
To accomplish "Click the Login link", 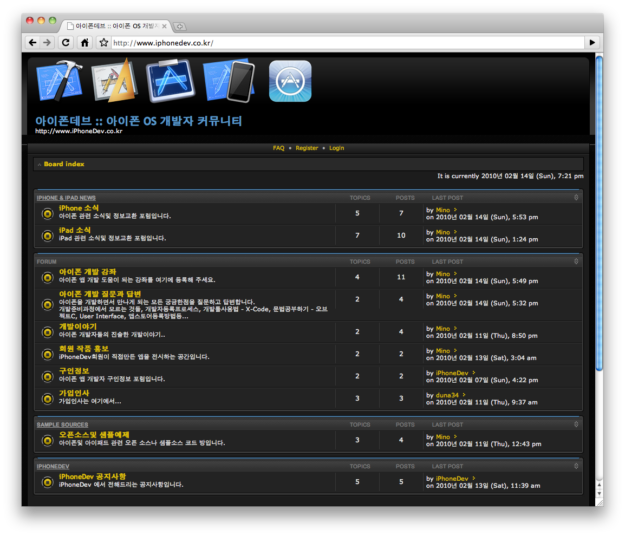I will pos(336,148).
